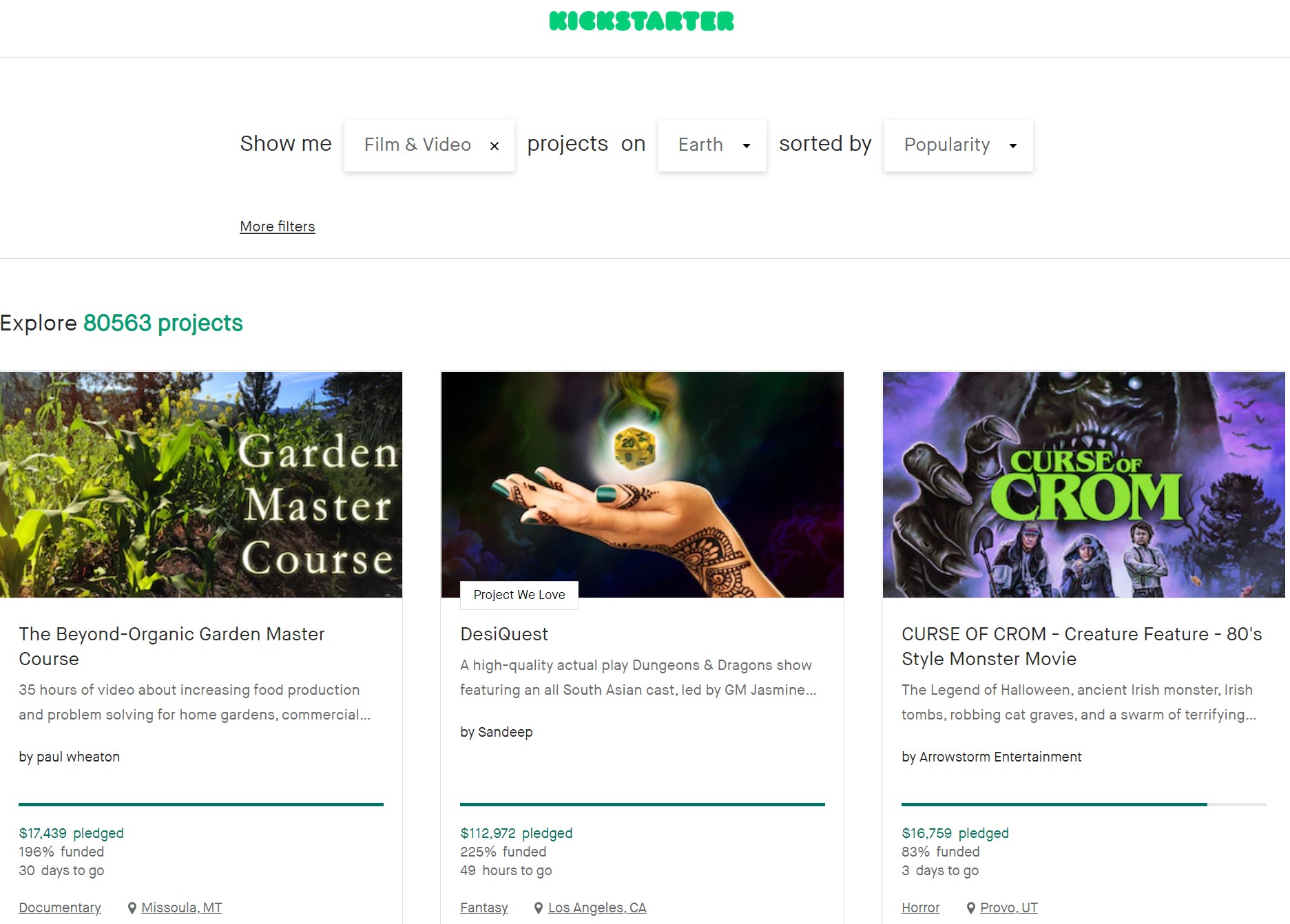The image size is (1290, 924).
Task: Open the Garden Master Course thumbnail
Action: [x=201, y=485]
